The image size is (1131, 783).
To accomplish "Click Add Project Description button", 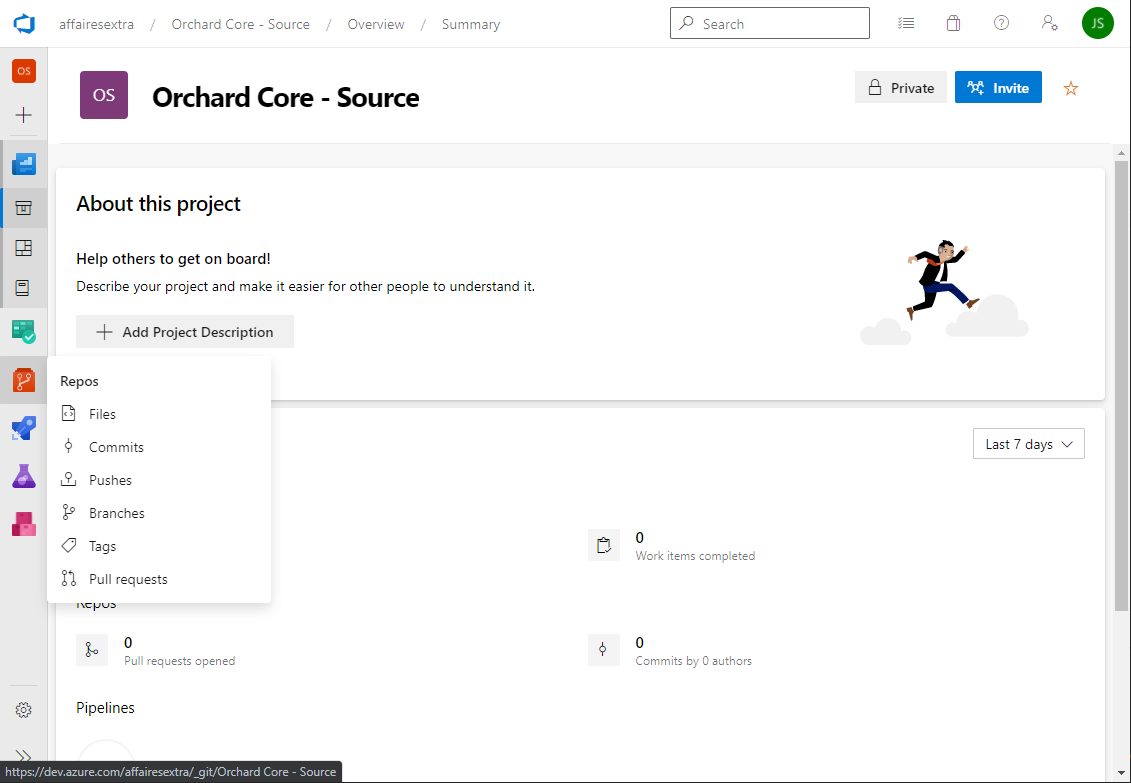I will click(x=185, y=332).
